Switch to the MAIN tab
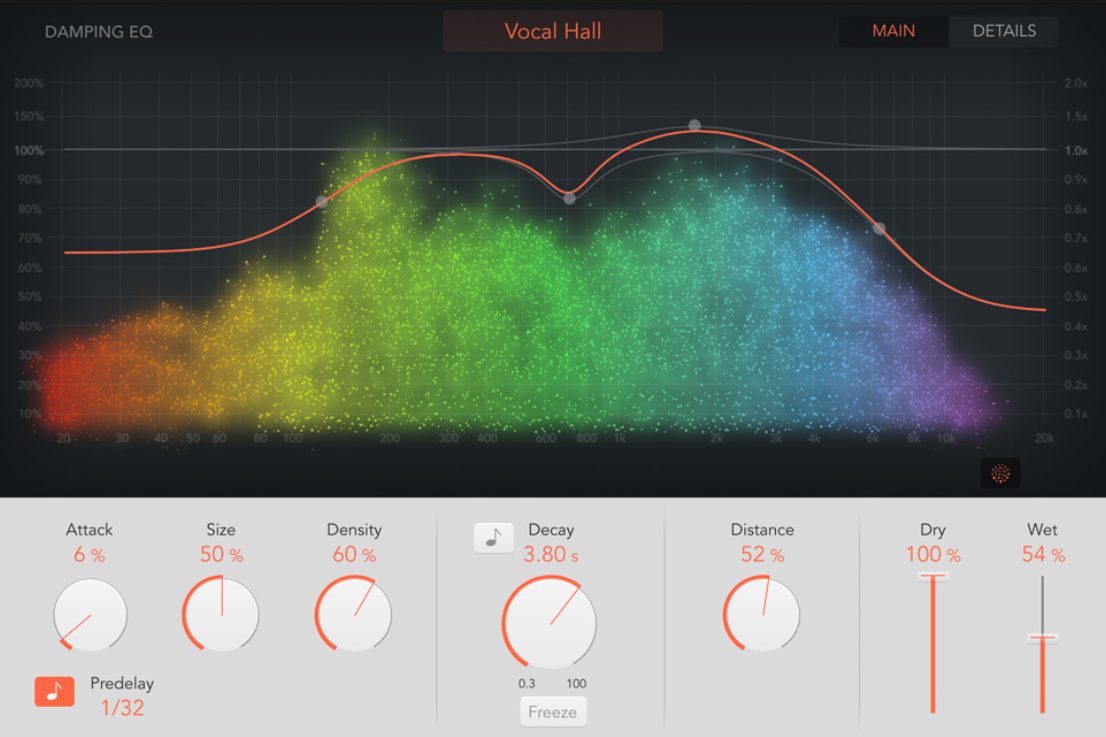This screenshot has height=737, width=1106. (x=893, y=31)
